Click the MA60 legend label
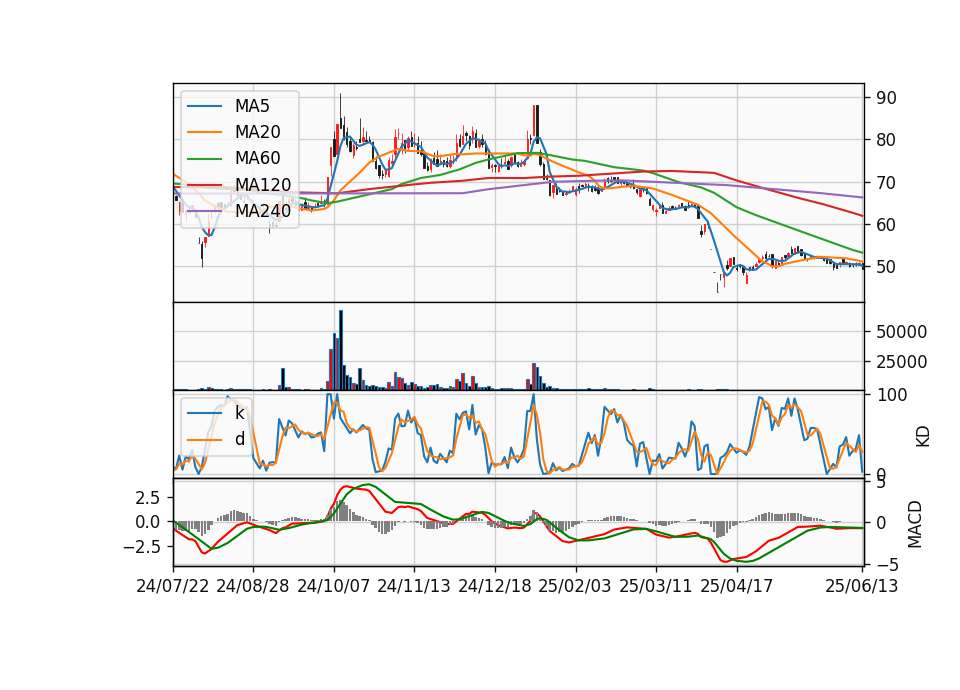This screenshot has height=690, width=960. 257,159
